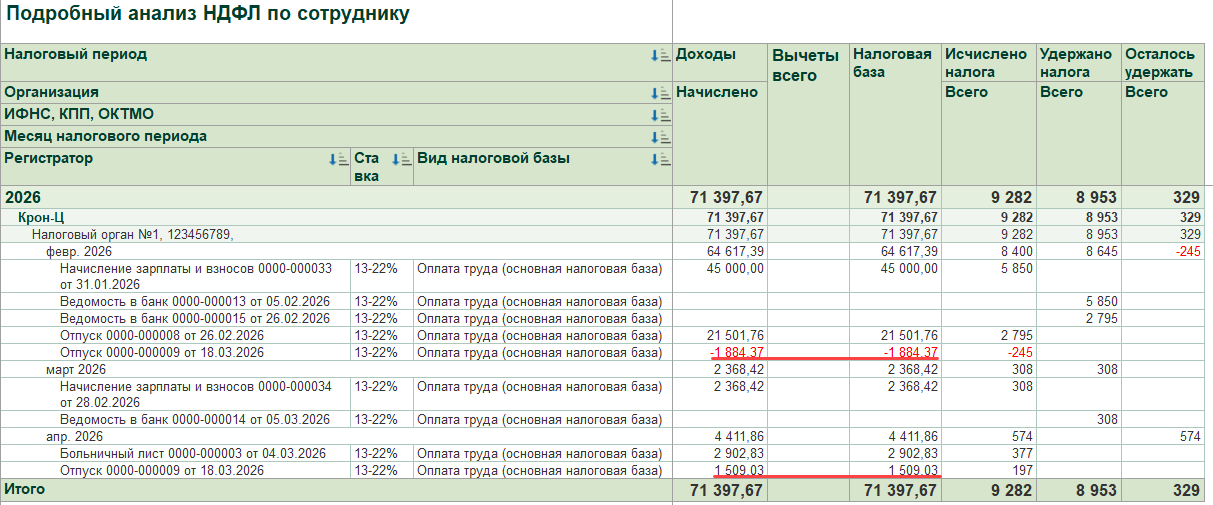The width and height of the screenshot is (1213, 505).
Task: Click sort icon beside Организация header
Action: [x=659, y=93]
